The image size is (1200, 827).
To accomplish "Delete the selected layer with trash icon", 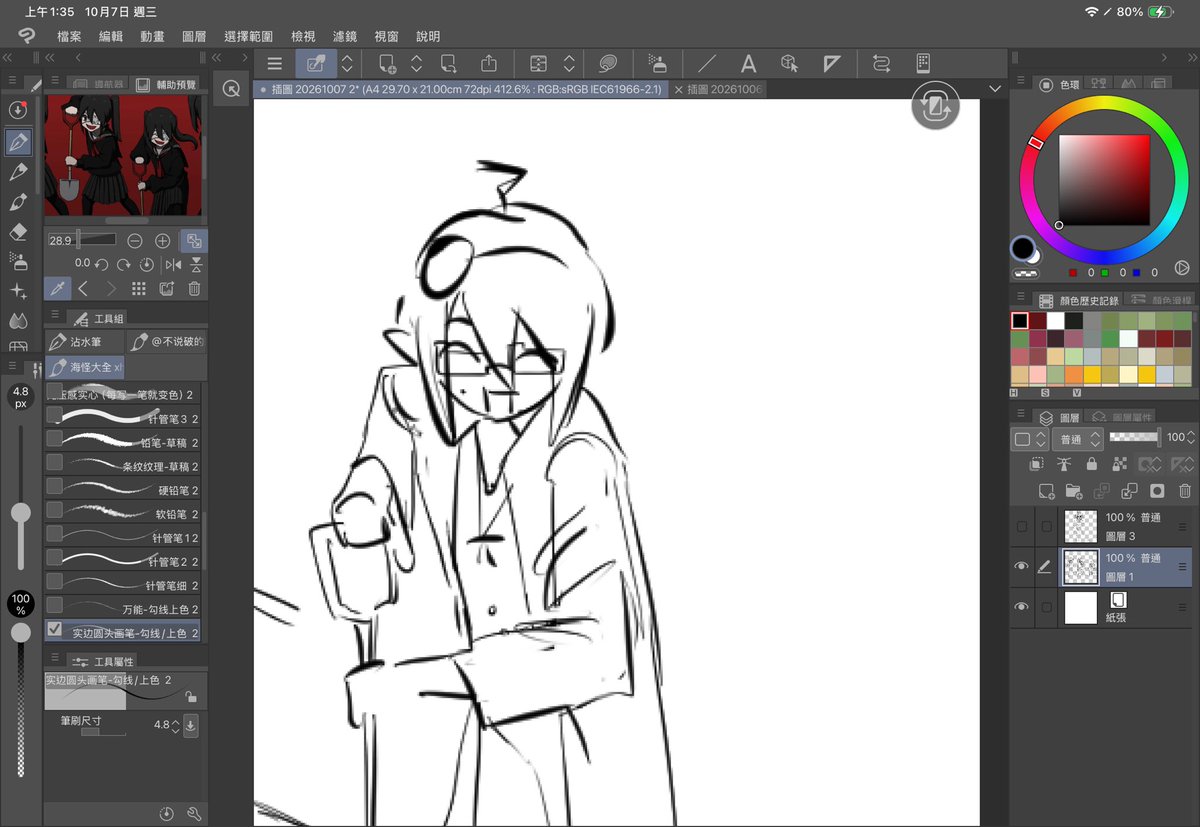I will pos(1184,491).
